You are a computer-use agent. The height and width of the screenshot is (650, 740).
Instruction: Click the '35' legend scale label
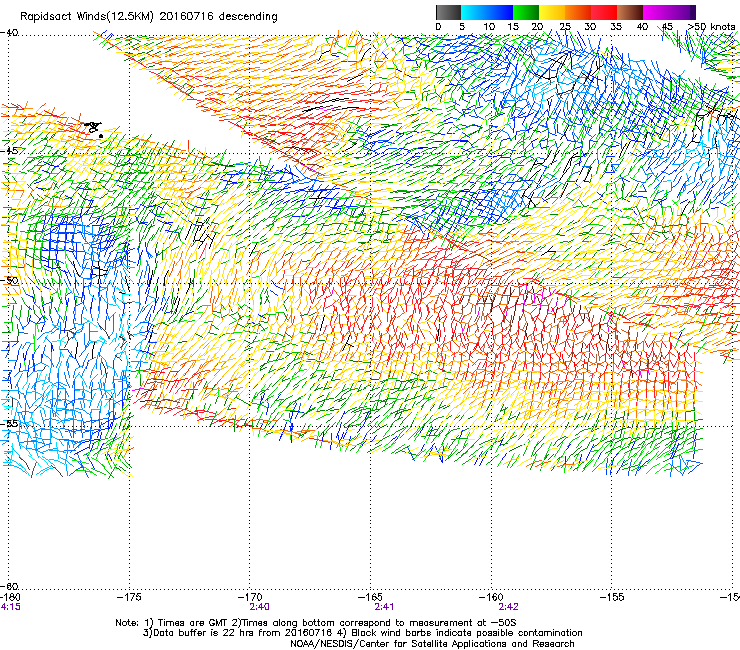(x=616, y=26)
